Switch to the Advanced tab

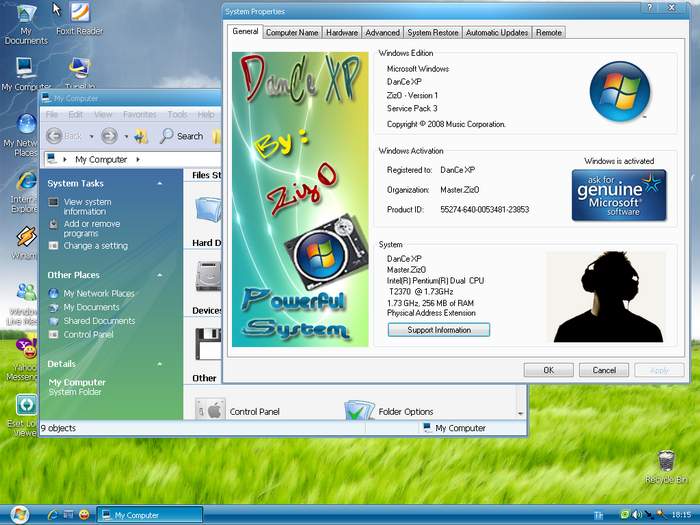point(382,33)
